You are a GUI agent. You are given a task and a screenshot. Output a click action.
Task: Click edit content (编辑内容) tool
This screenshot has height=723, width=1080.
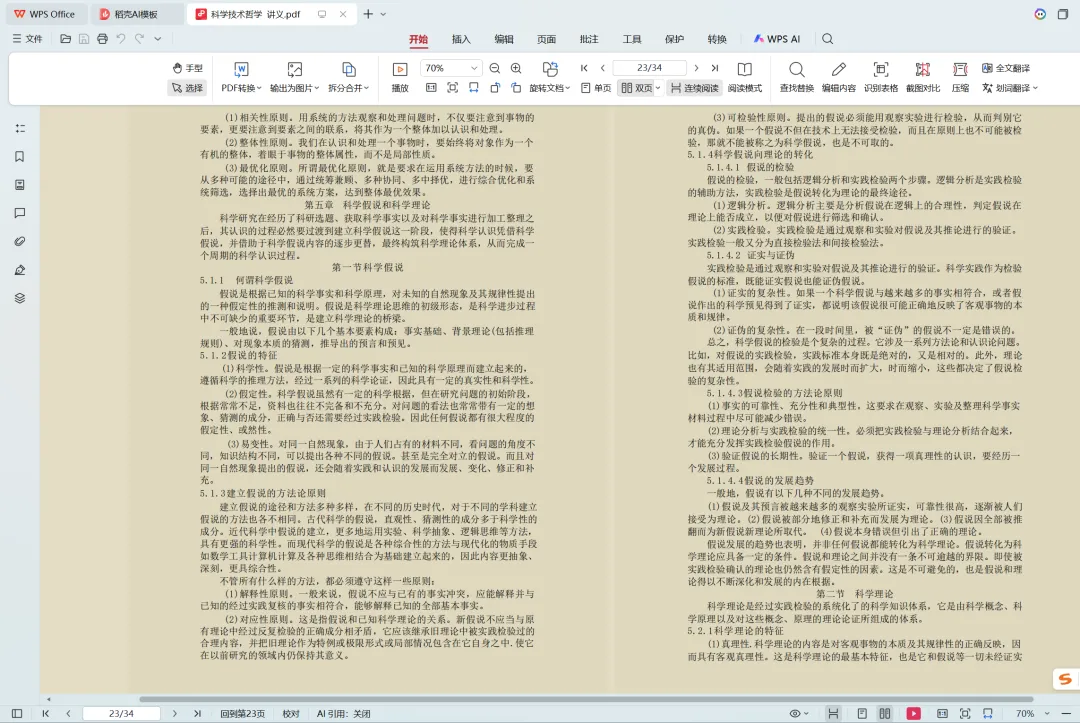pos(839,77)
